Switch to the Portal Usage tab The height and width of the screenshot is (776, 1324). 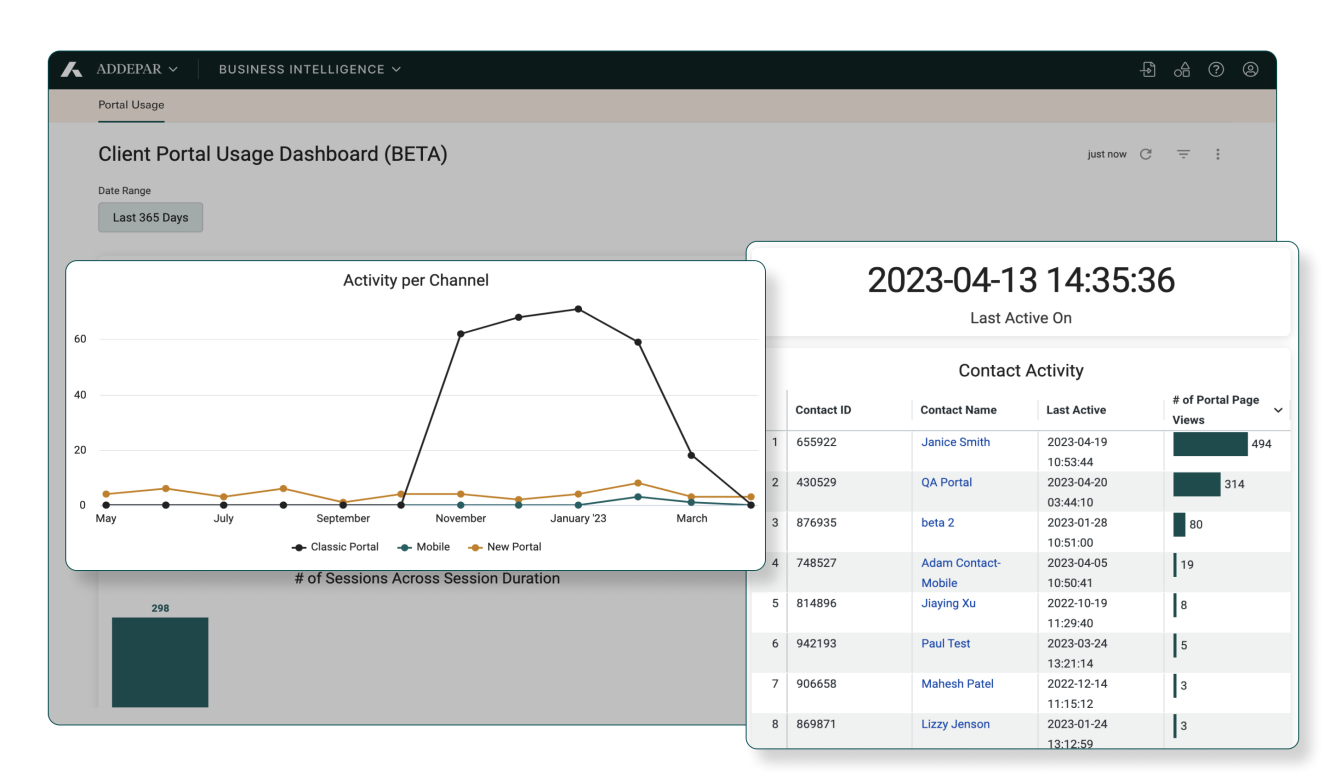pyautogui.click(x=131, y=105)
